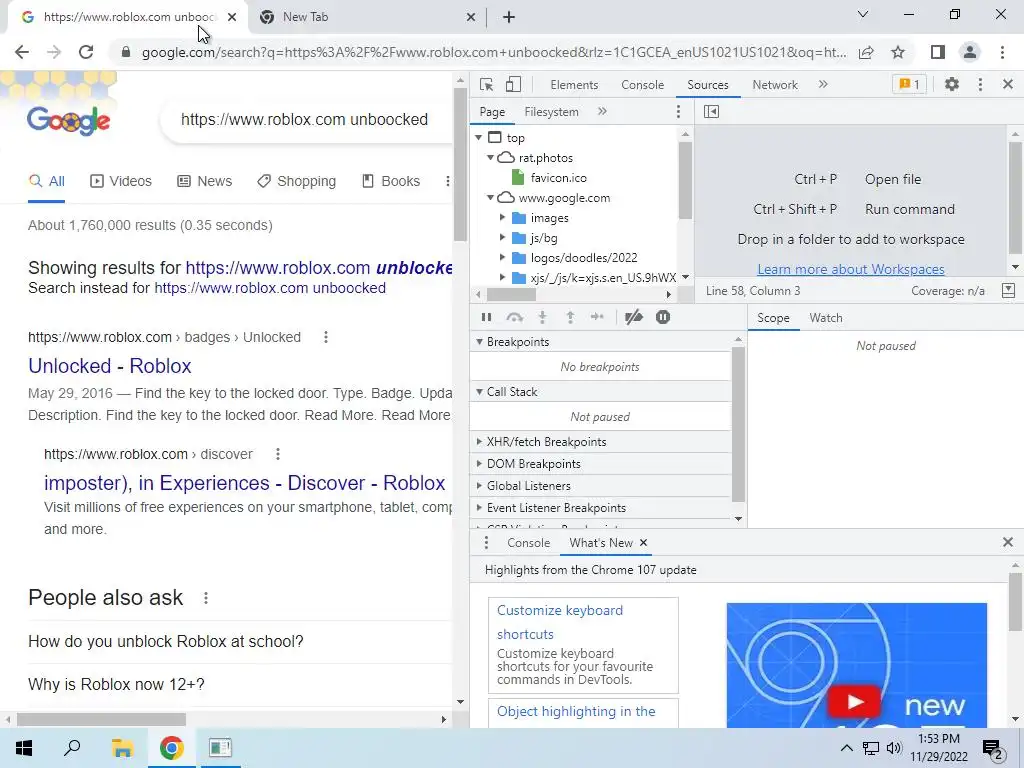Image resolution: width=1024 pixels, height=768 pixels.
Task: Toggle Chrome side panel icon
Action: (938, 52)
